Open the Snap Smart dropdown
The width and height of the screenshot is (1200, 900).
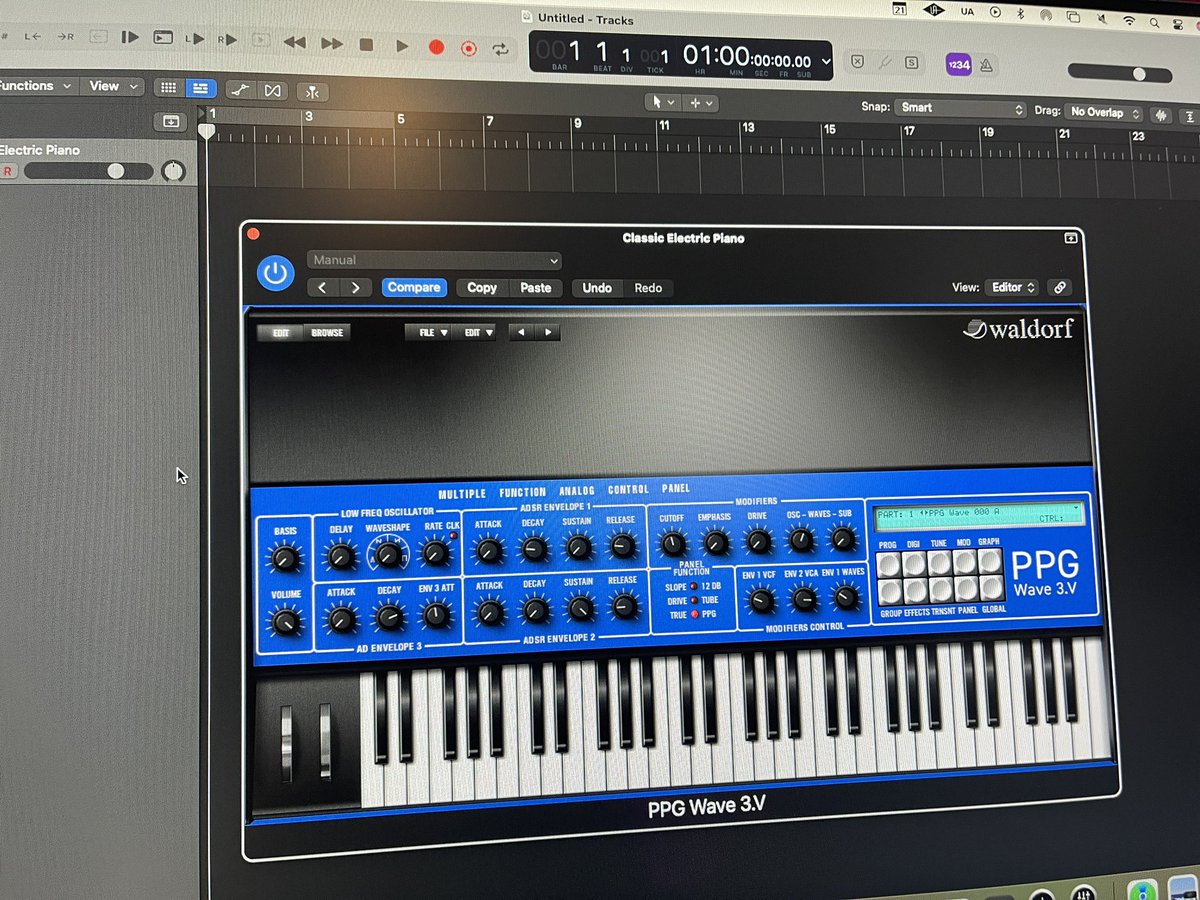click(x=961, y=109)
